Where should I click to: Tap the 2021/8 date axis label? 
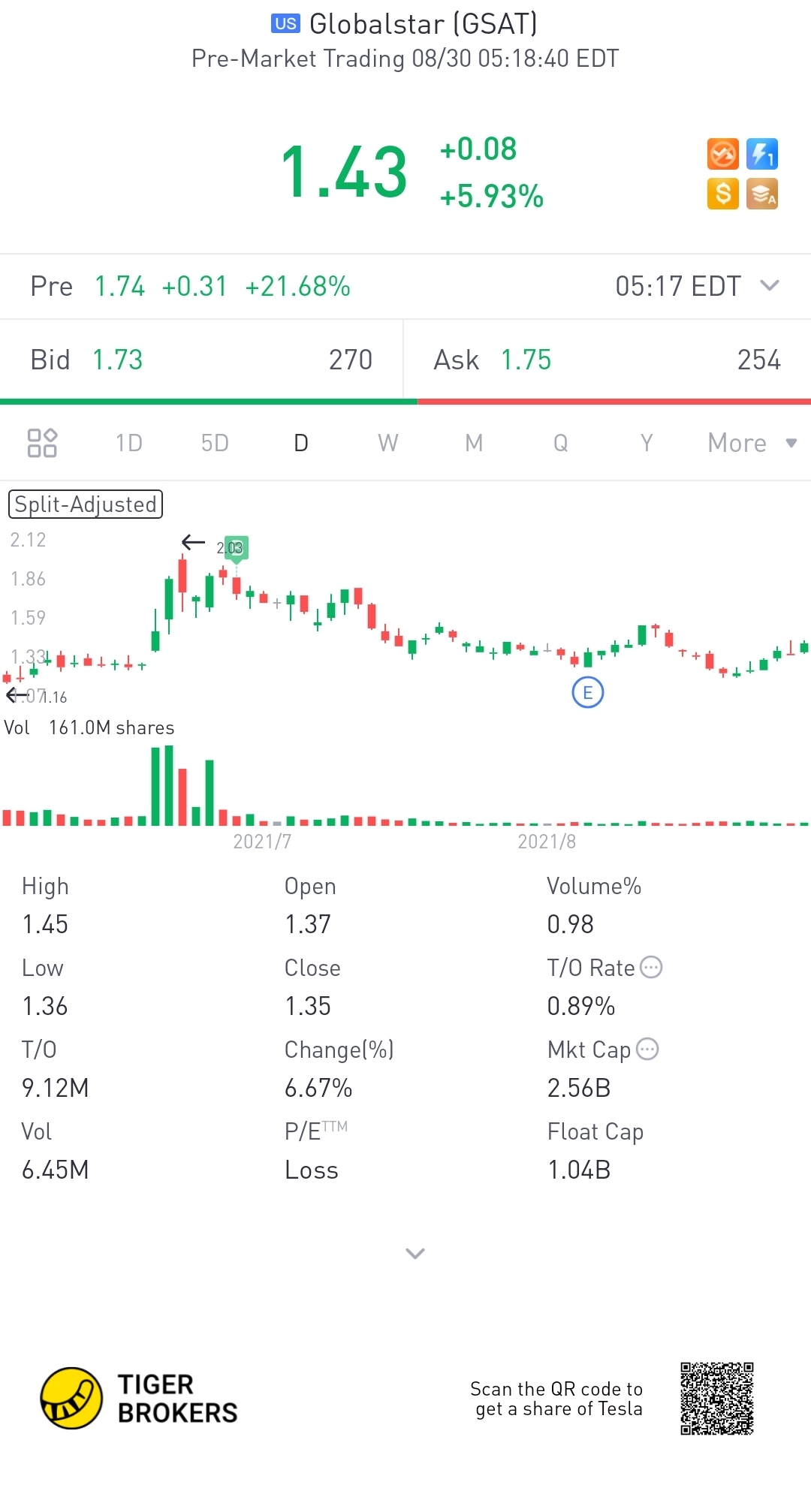(x=547, y=842)
